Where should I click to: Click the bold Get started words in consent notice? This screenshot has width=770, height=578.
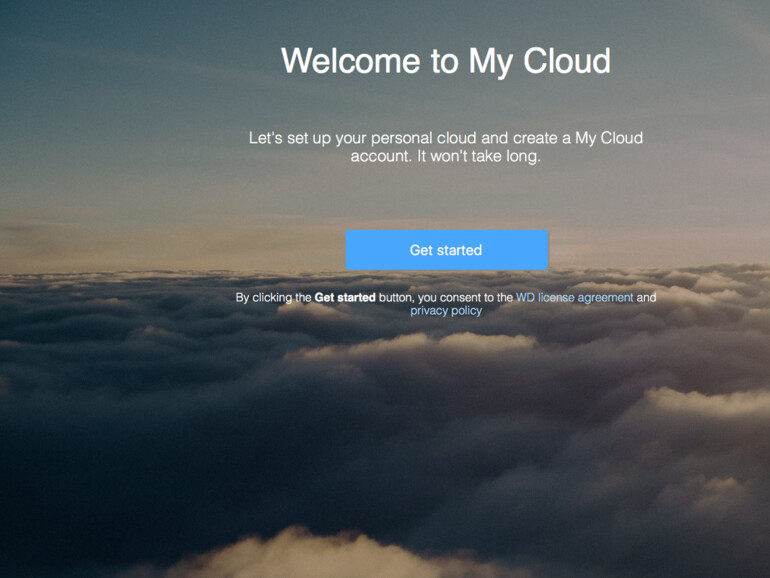click(345, 298)
